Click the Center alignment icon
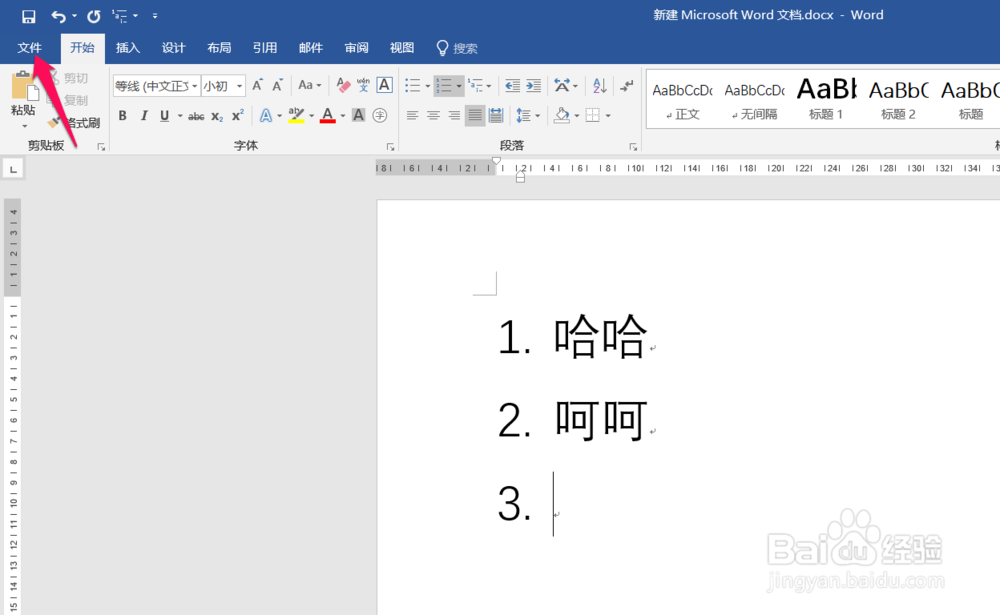 point(433,115)
